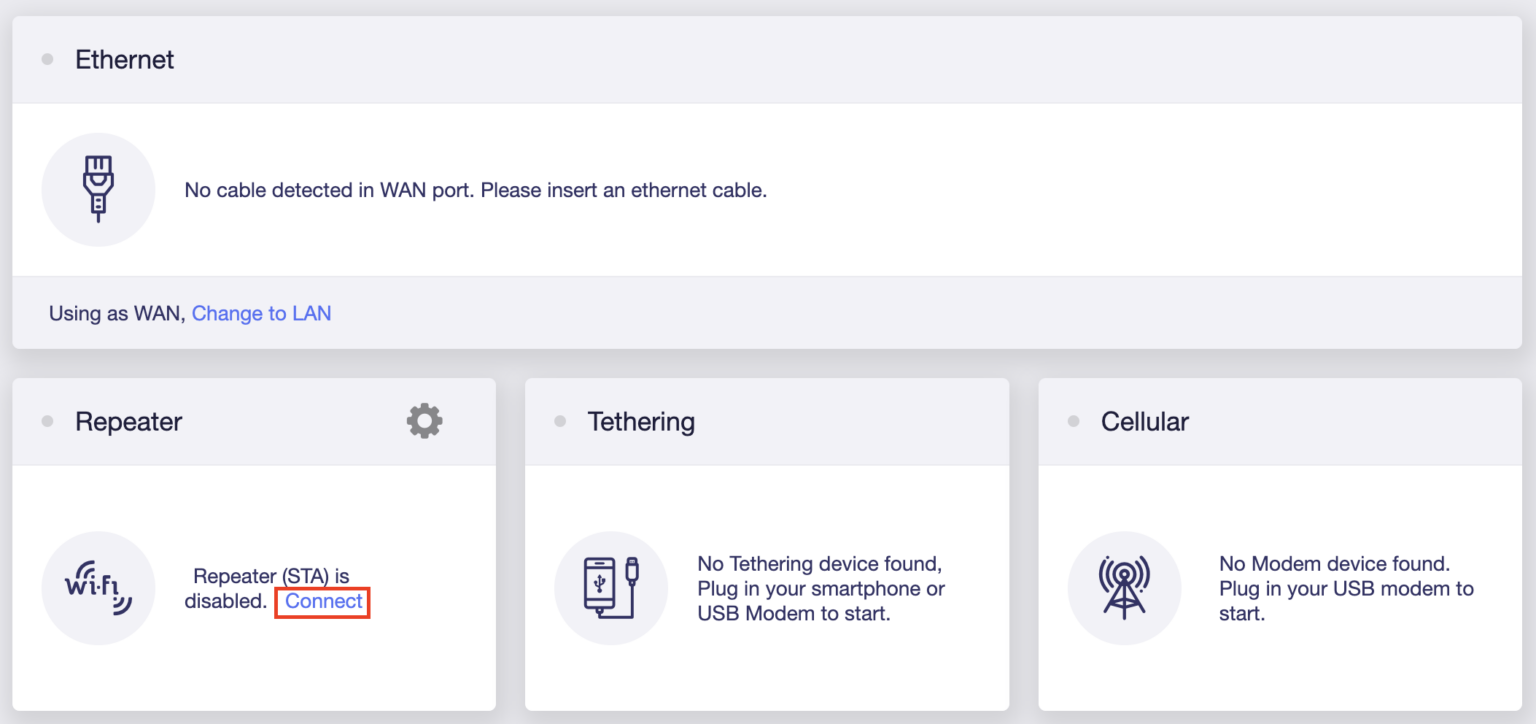This screenshot has width=1536, height=724.
Task: Connect the disabled Repeater
Action: [x=323, y=601]
